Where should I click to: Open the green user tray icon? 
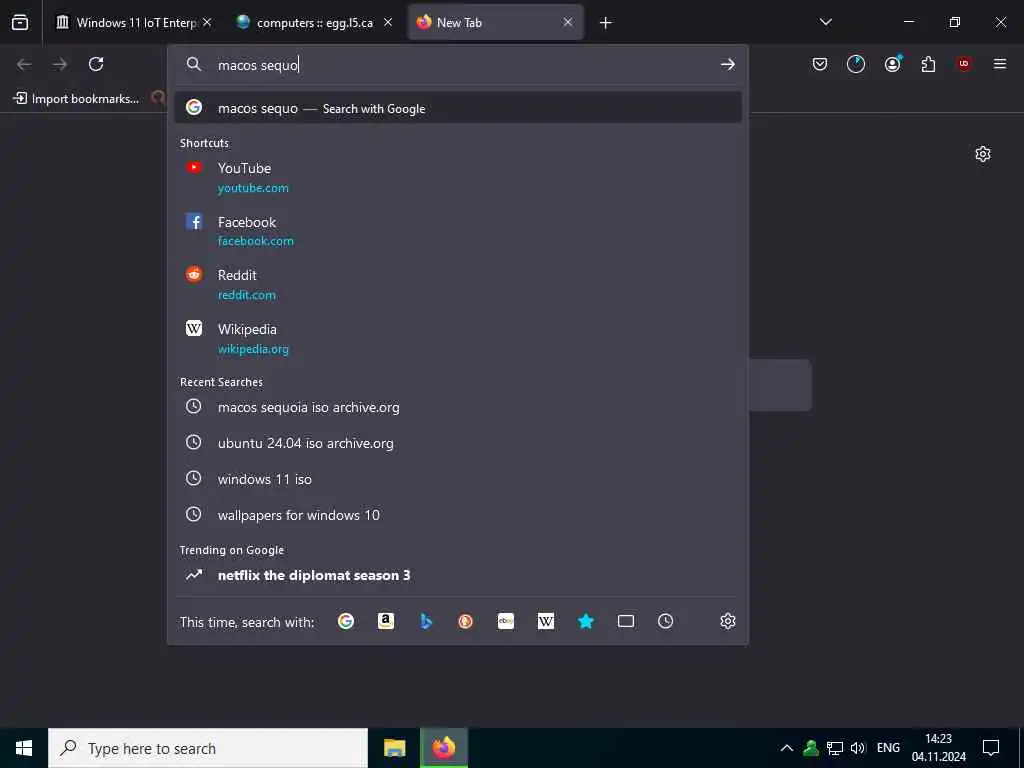click(811, 748)
